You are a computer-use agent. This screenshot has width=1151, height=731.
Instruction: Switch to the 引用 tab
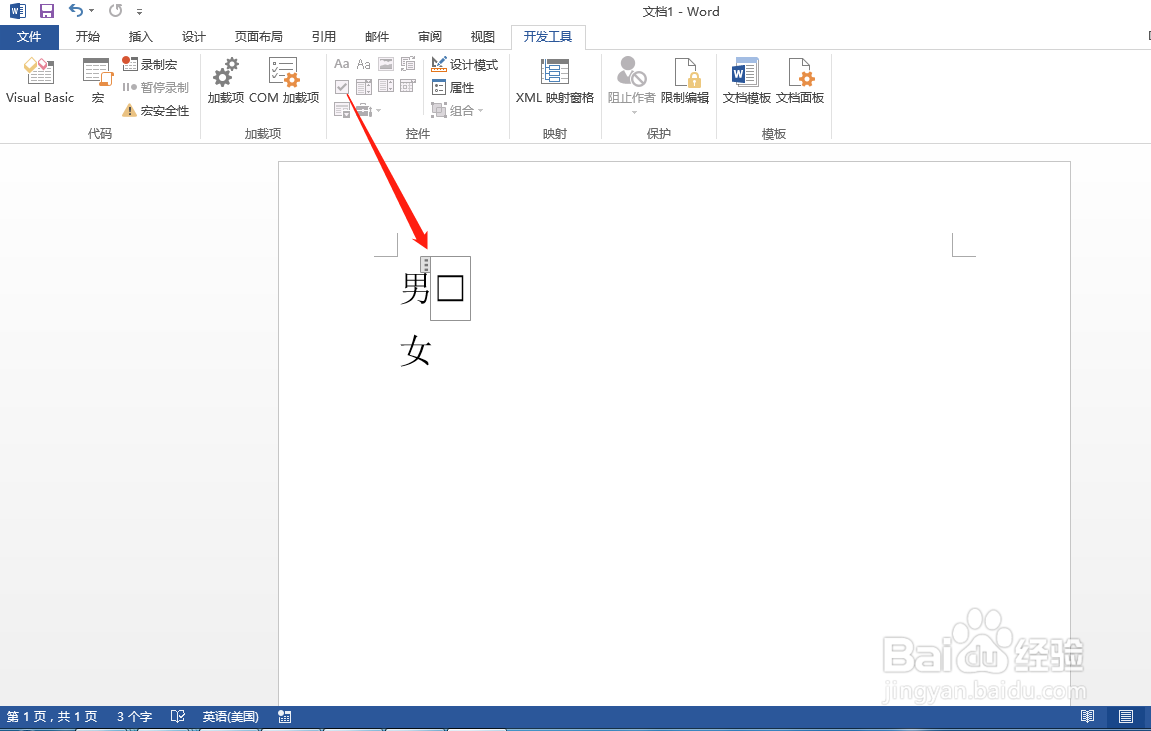tap(324, 37)
